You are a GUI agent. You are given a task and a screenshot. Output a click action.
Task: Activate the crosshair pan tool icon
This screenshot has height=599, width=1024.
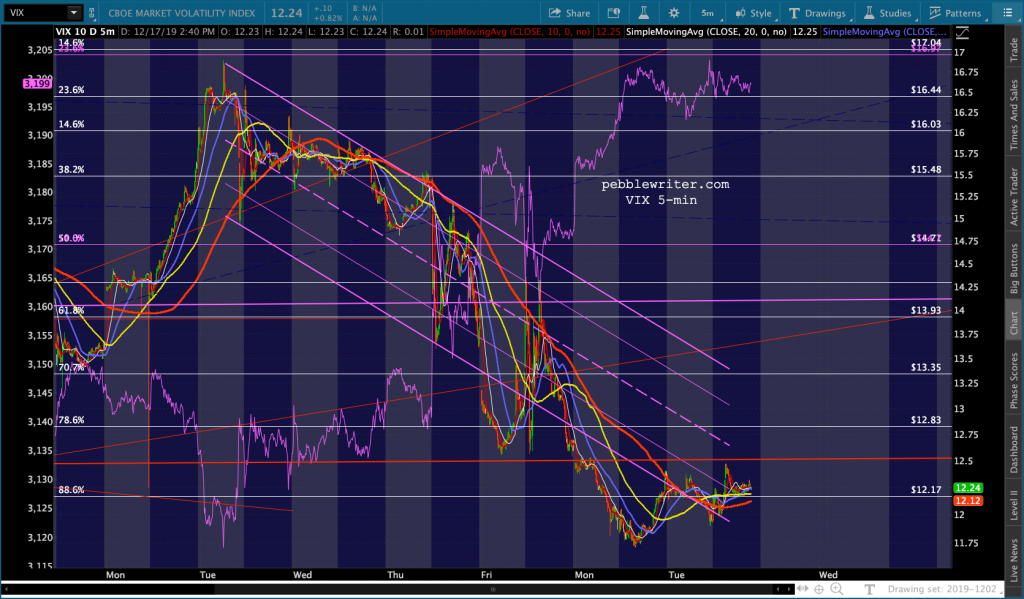coord(819,589)
